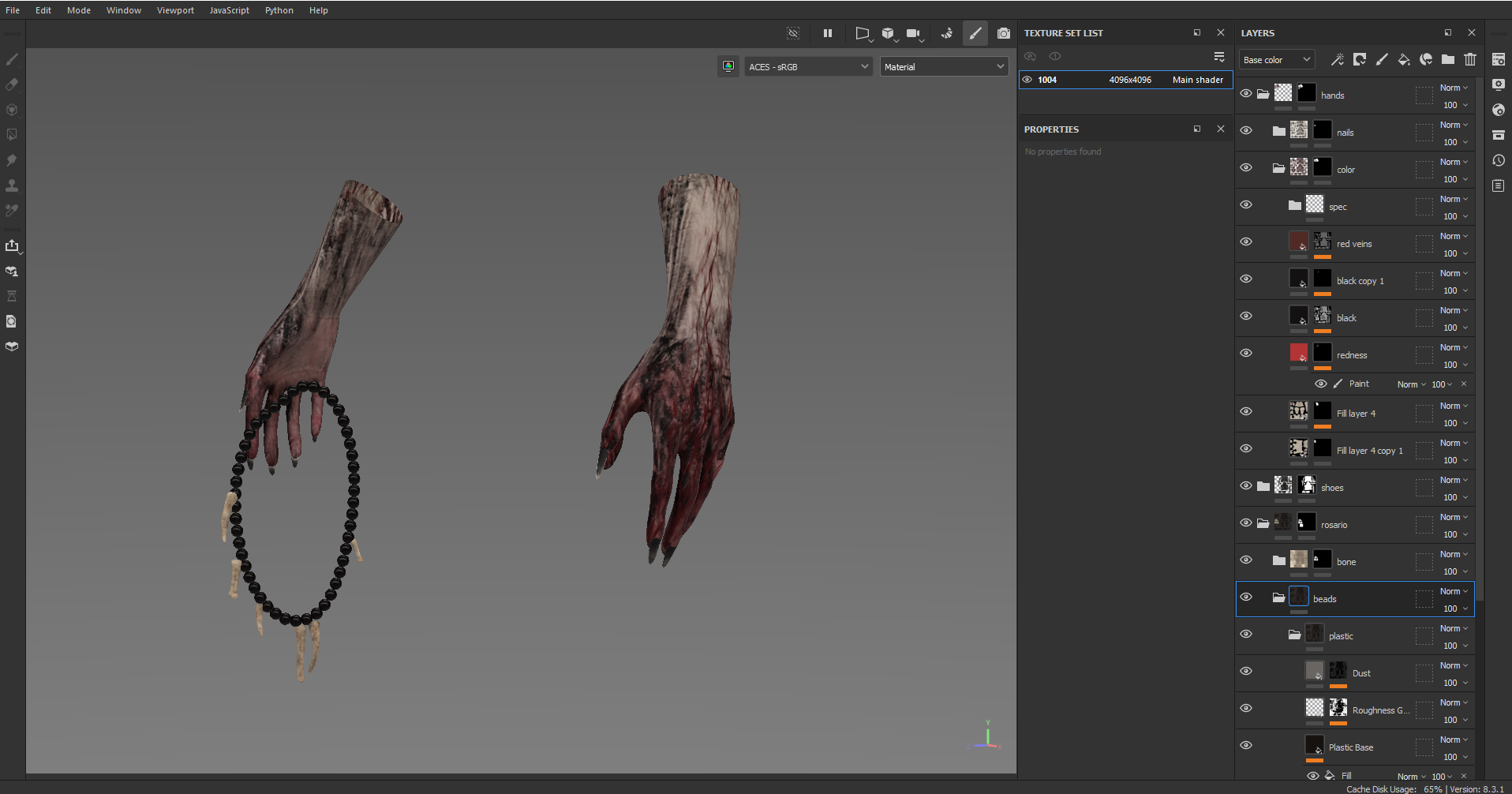
Task: Open the Base color channel dropdown
Action: [1276, 60]
